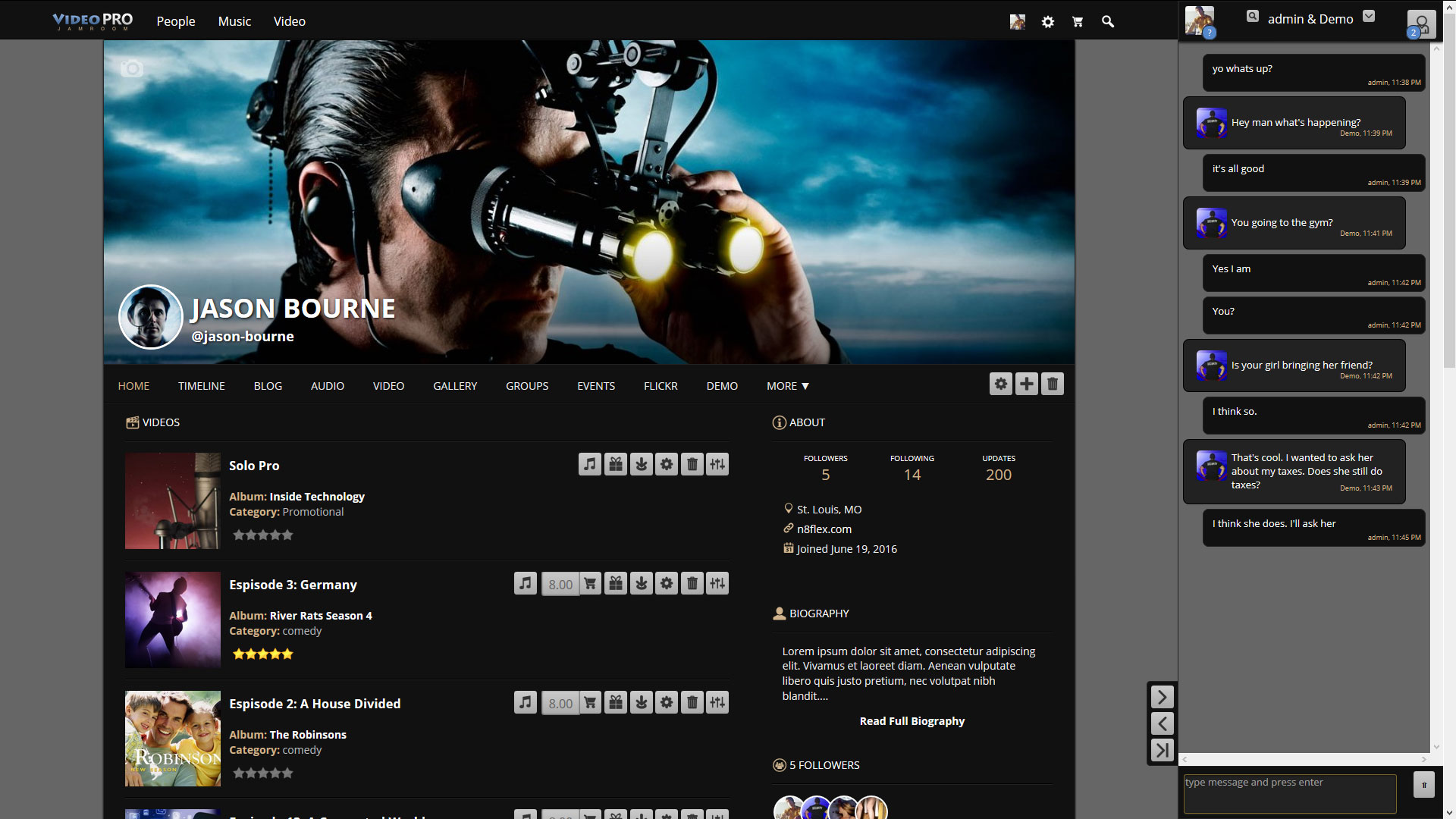Viewport: 1456px width, 819px height.
Task: Click download icon for A House Divided
Action: pos(642,702)
